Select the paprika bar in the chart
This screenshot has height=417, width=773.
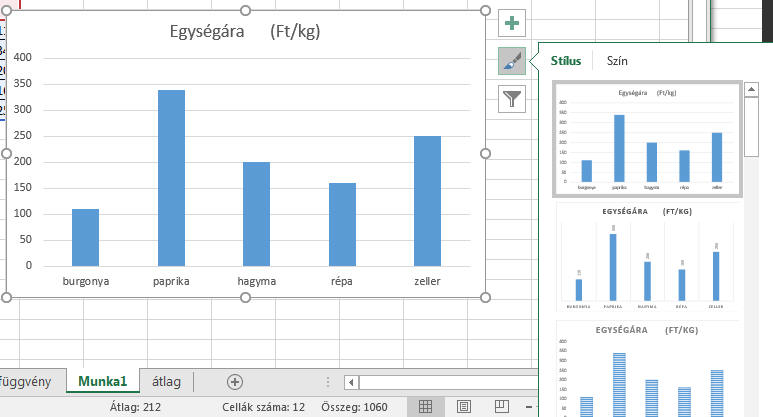click(171, 178)
